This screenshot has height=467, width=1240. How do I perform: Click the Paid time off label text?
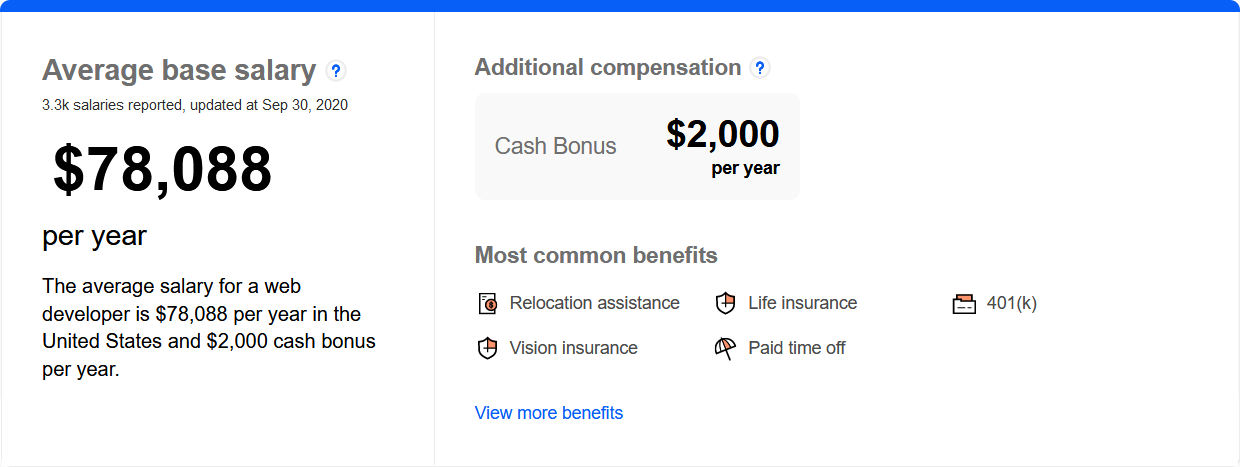[797, 348]
